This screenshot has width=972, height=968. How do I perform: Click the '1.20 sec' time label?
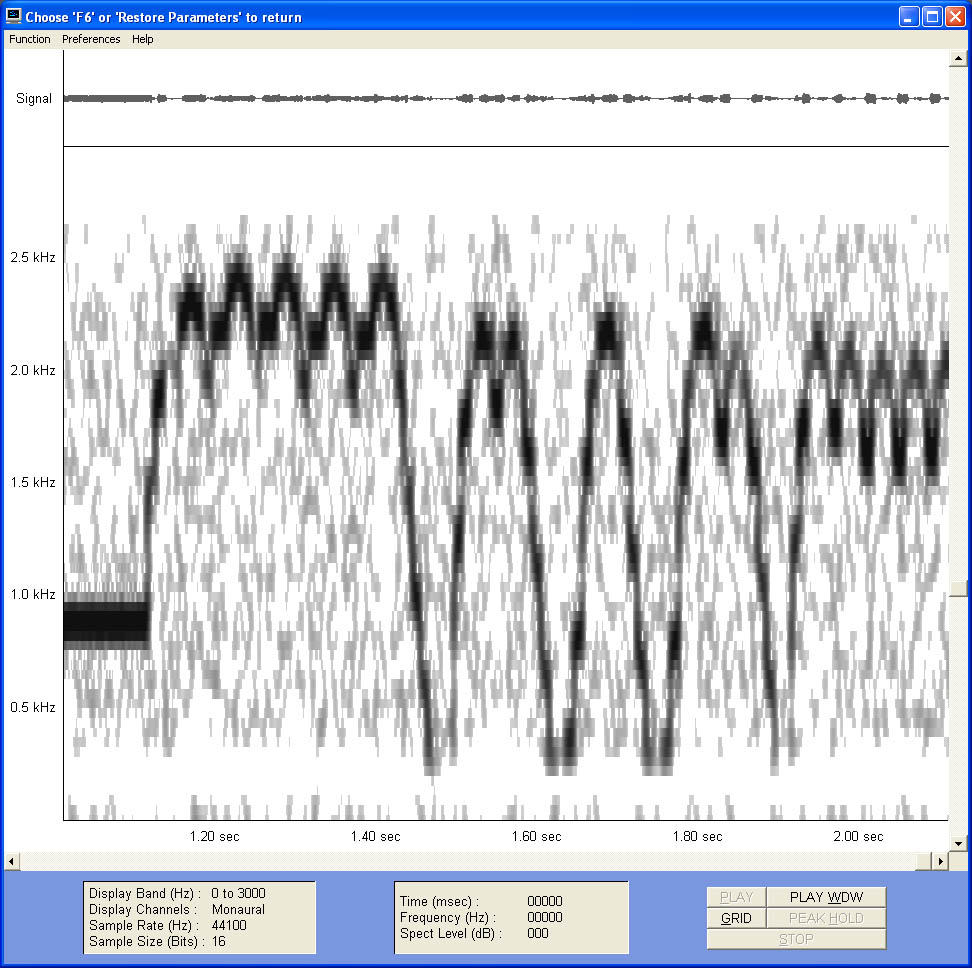(x=214, y=837)
